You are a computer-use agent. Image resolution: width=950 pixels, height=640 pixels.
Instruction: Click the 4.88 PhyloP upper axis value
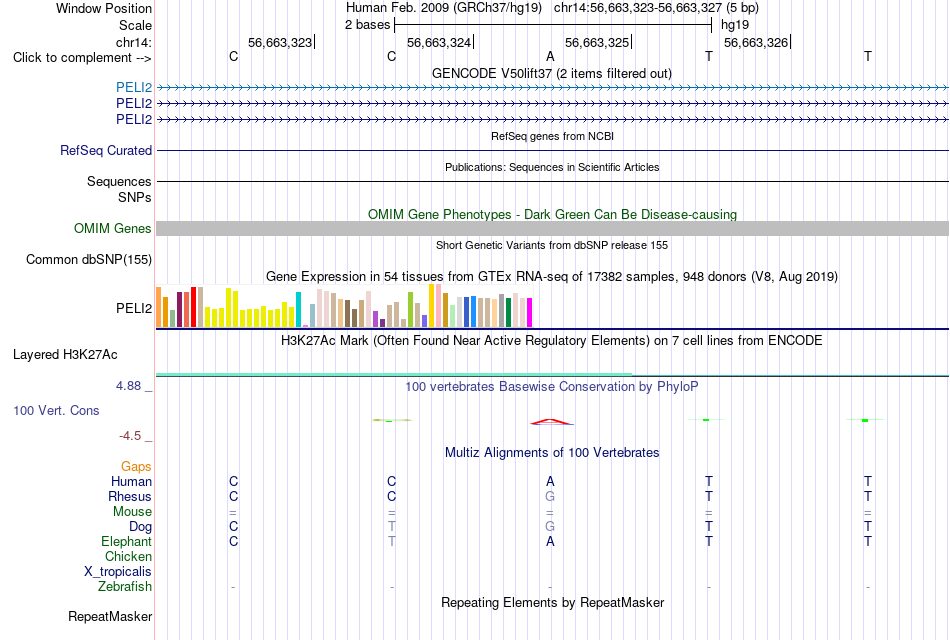pyautogui.click(x=128, y=385)
